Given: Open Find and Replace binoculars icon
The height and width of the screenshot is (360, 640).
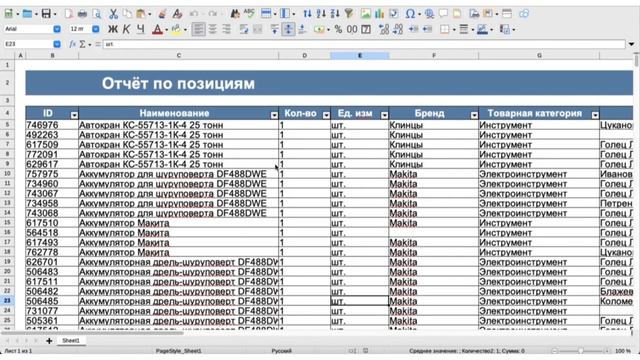Looking at the screenshot, I should (x=235, y=13).
